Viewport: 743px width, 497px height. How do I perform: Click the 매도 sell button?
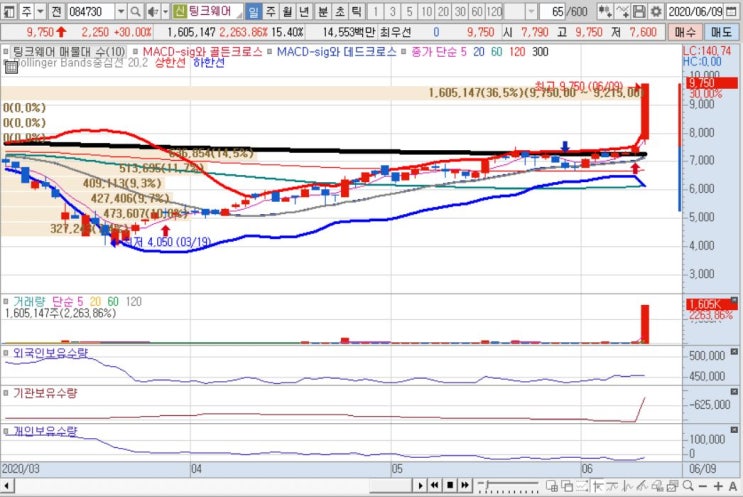tap(721, 32)
